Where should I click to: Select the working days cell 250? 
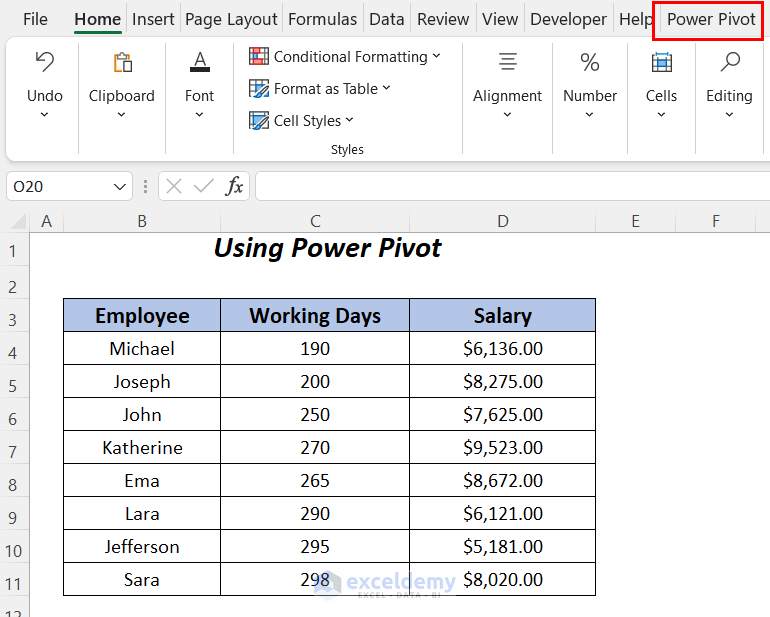pyautogui.click(x=315, y=415)
